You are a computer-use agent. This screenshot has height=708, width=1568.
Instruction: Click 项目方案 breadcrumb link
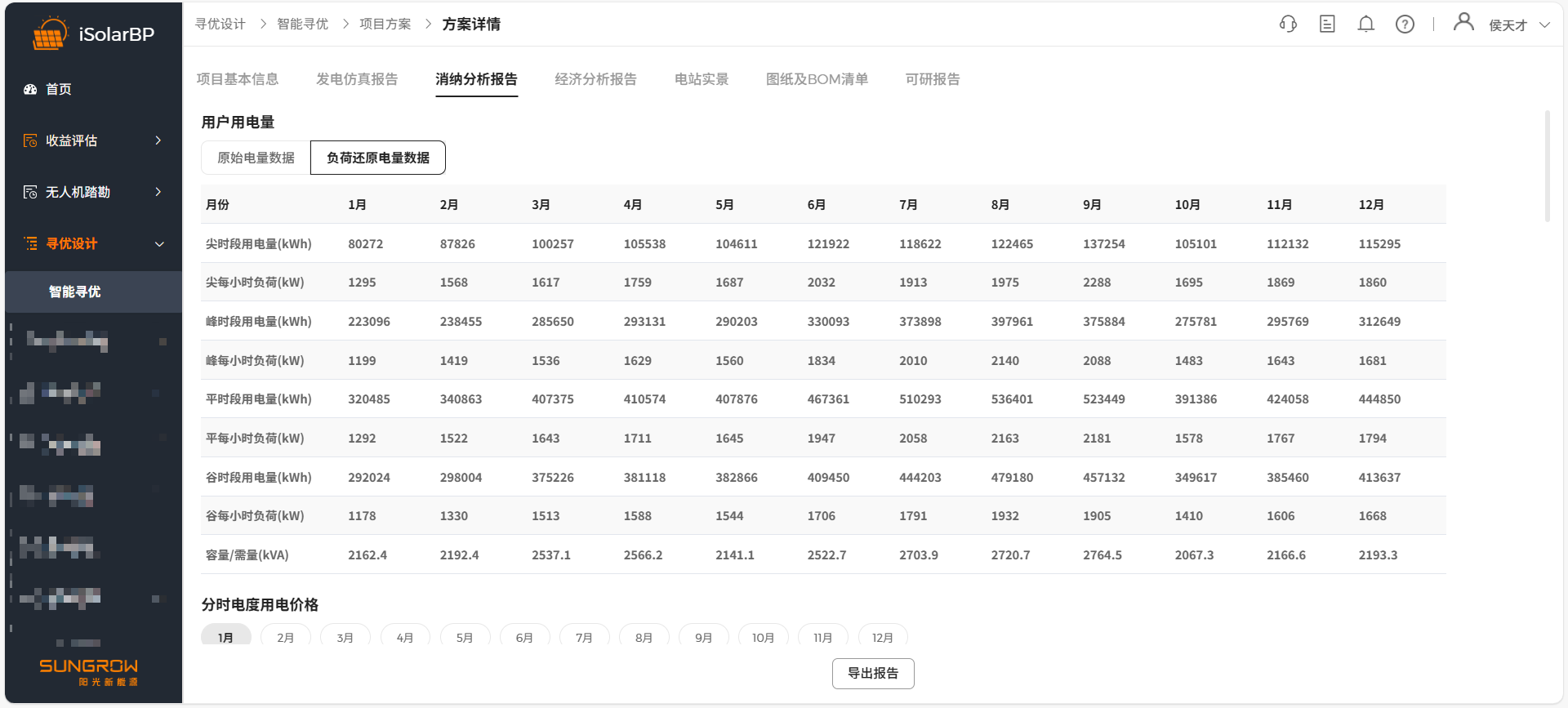click(x=385, y=24)
